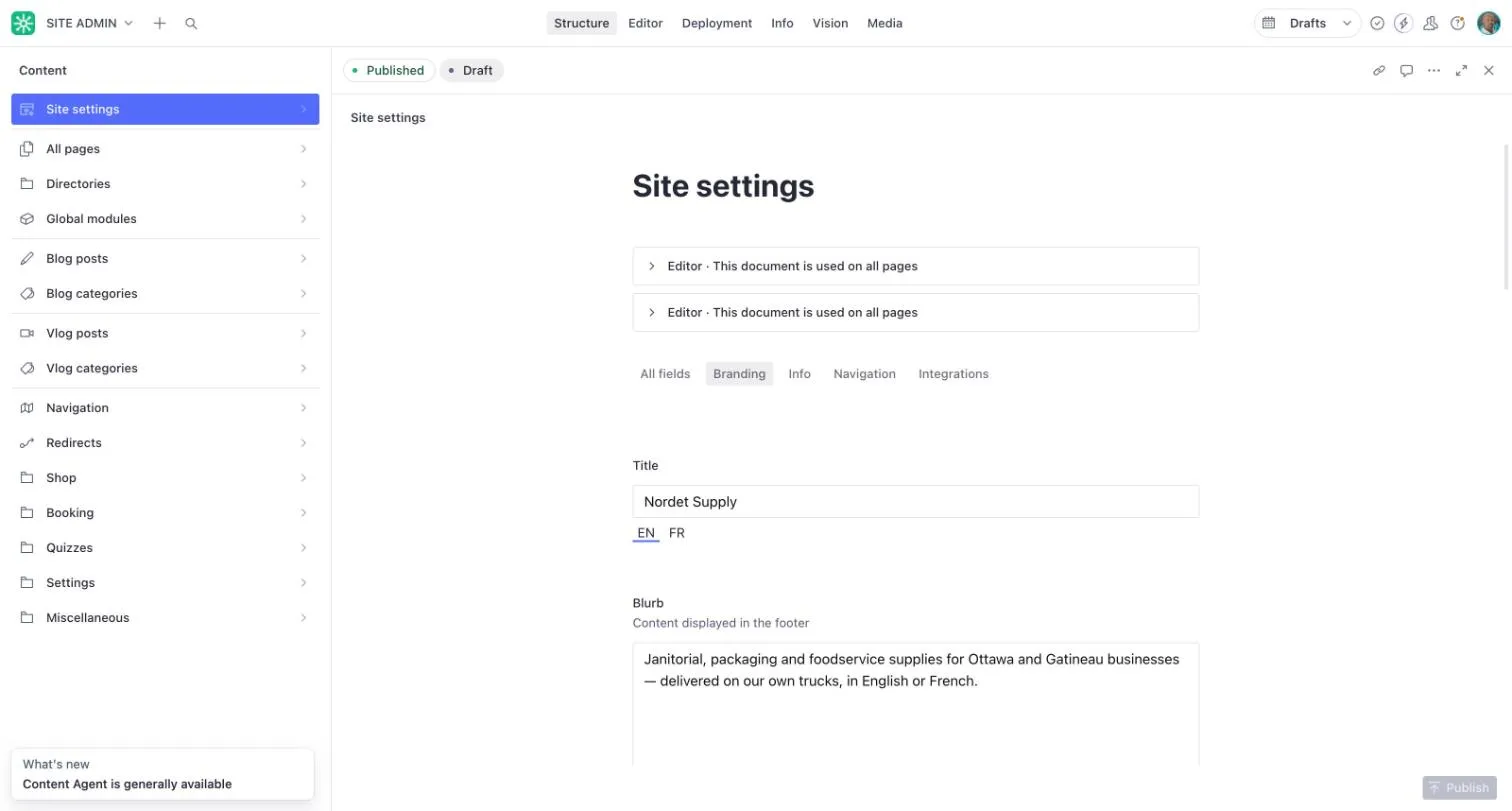Switch to the Editor tool tab

tap(645, 23)
